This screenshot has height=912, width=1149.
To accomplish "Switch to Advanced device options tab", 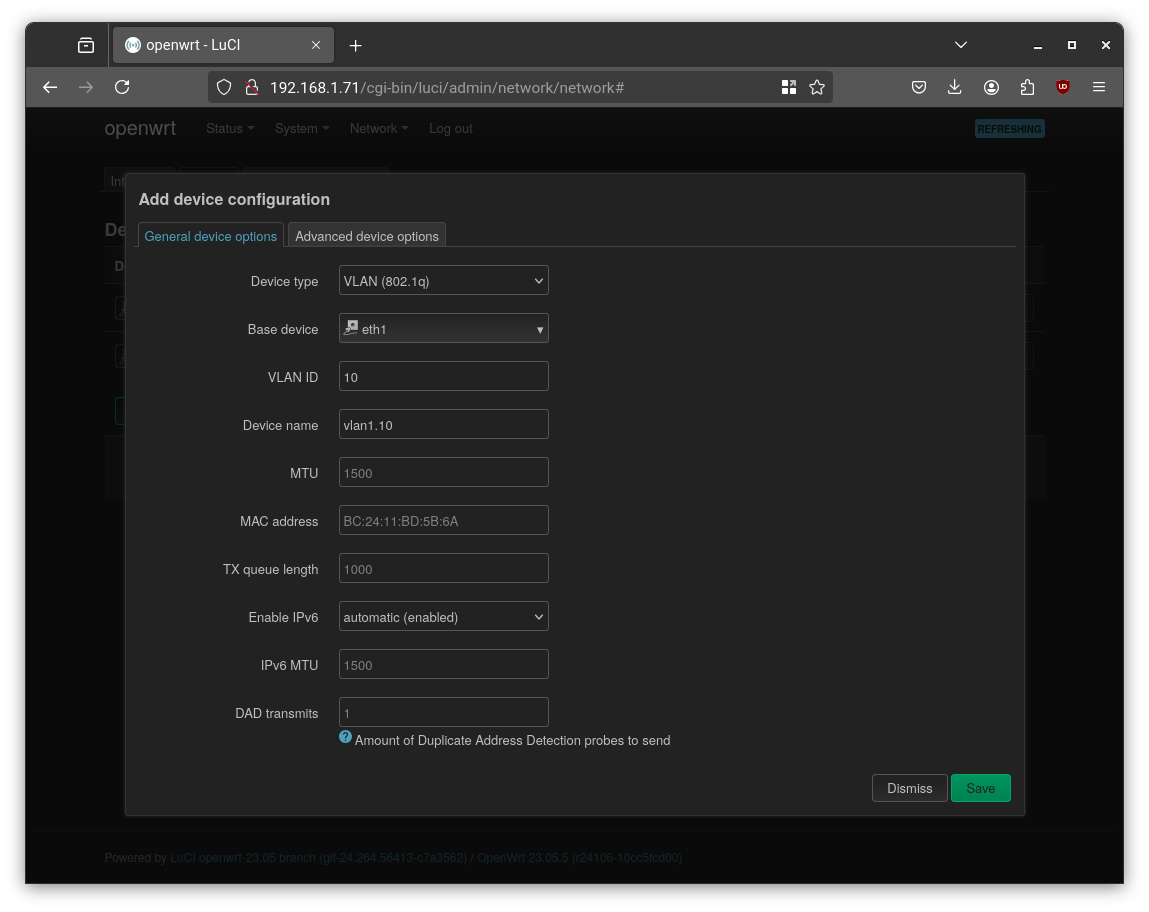I will tap(367, 235).
